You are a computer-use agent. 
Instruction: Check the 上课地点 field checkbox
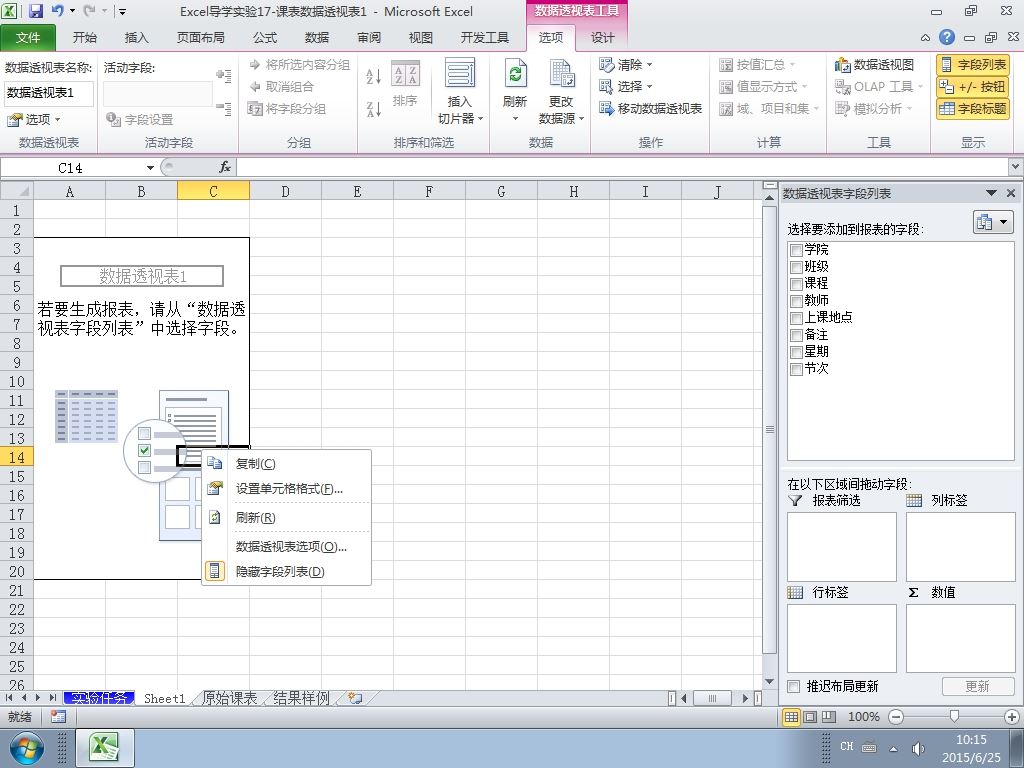(x=796, y=317)
